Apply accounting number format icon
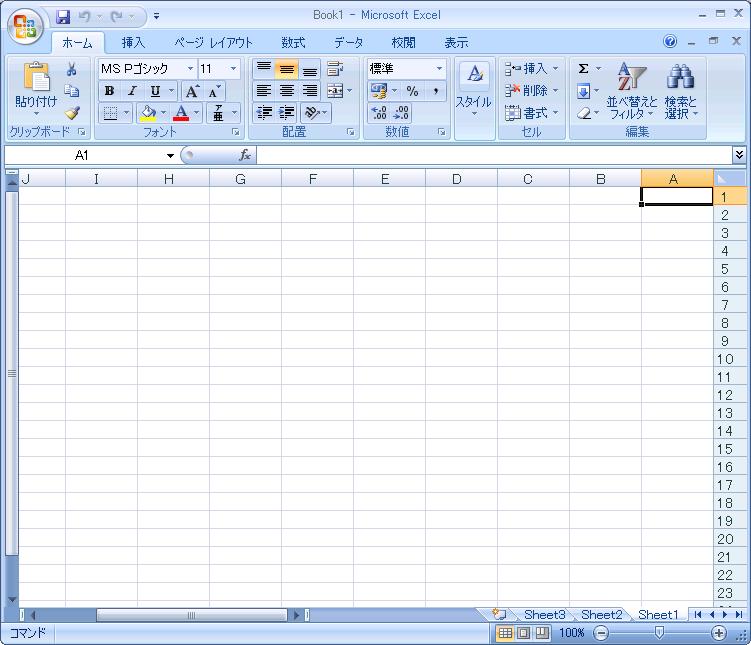The width and height of the screenshot is (751, 645). click(x=379, y=91)
